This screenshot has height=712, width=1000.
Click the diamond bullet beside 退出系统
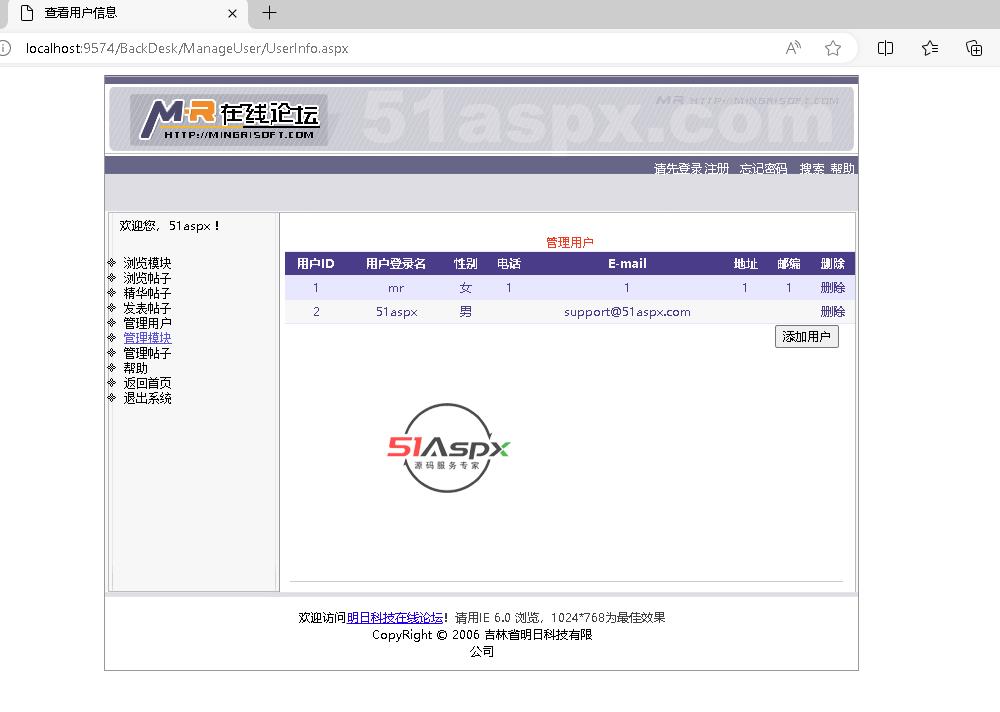(112, 397)
